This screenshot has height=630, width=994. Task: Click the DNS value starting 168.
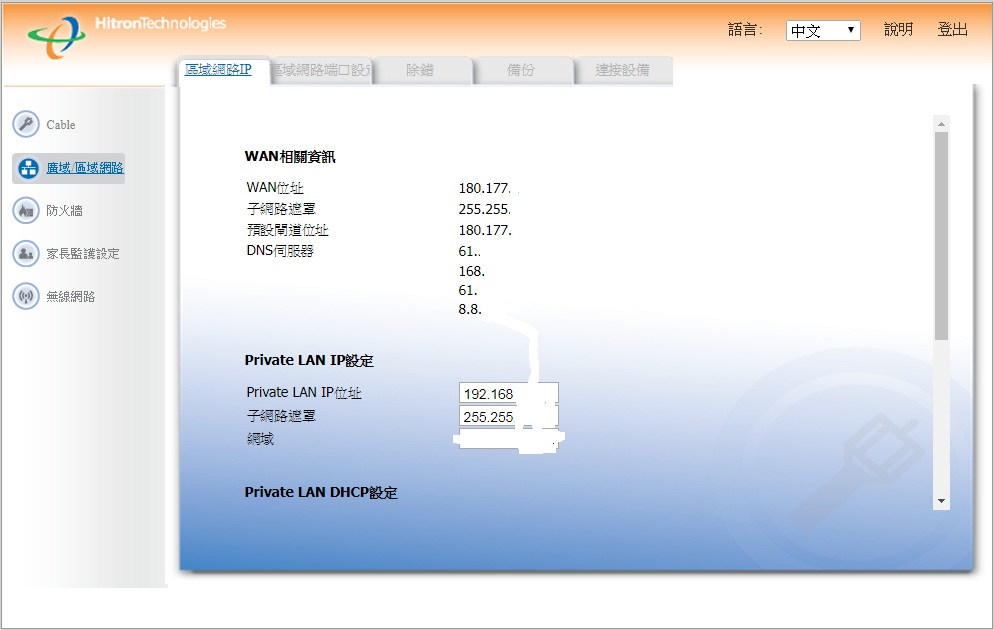(472, 271)
